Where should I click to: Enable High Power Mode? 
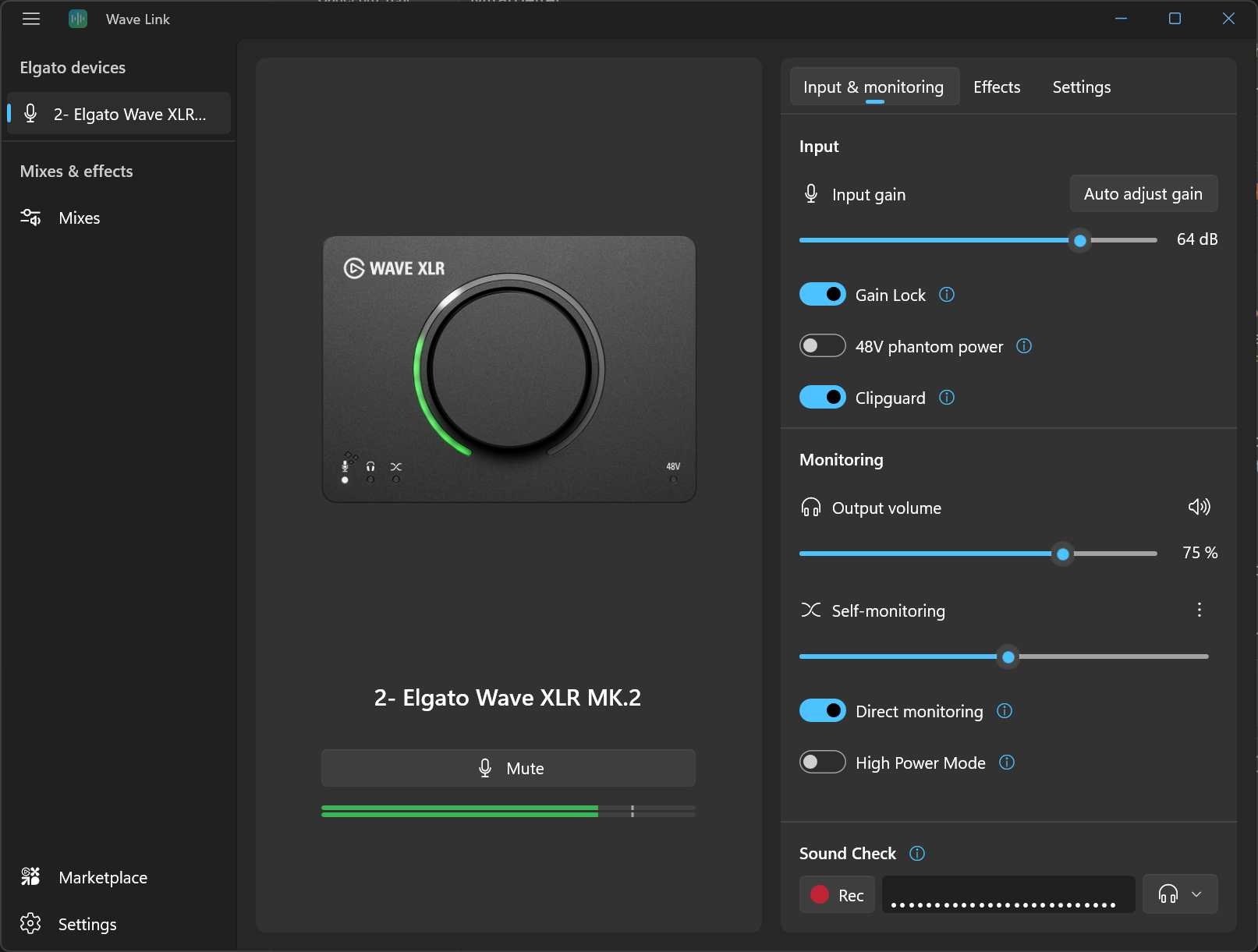pos(823,762)
